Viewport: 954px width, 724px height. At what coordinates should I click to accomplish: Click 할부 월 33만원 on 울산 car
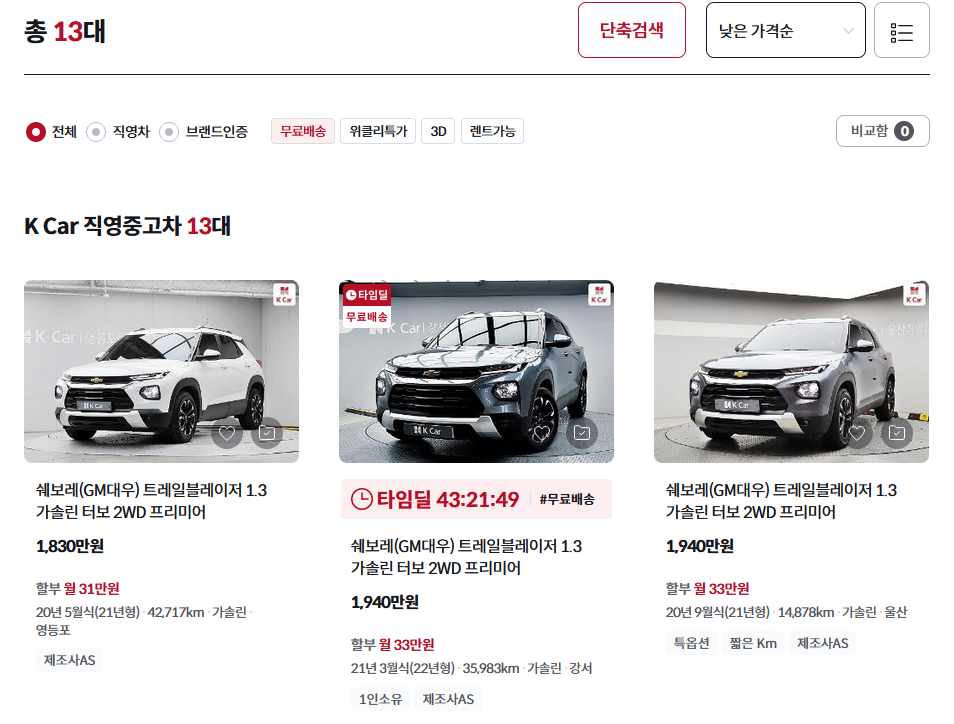pyautogui.click(x=707, y=588)
